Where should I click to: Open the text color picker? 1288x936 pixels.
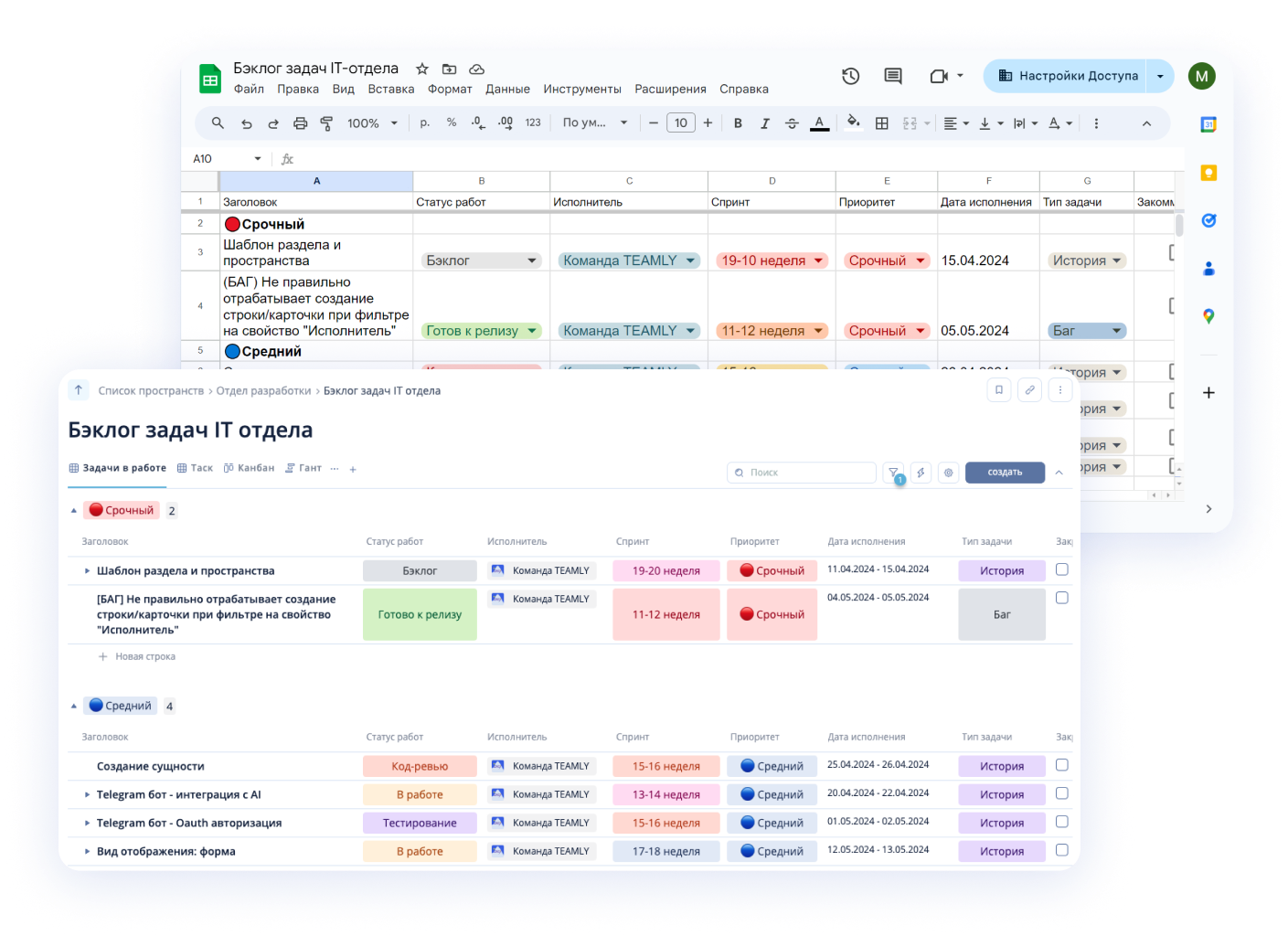(819, 123)
